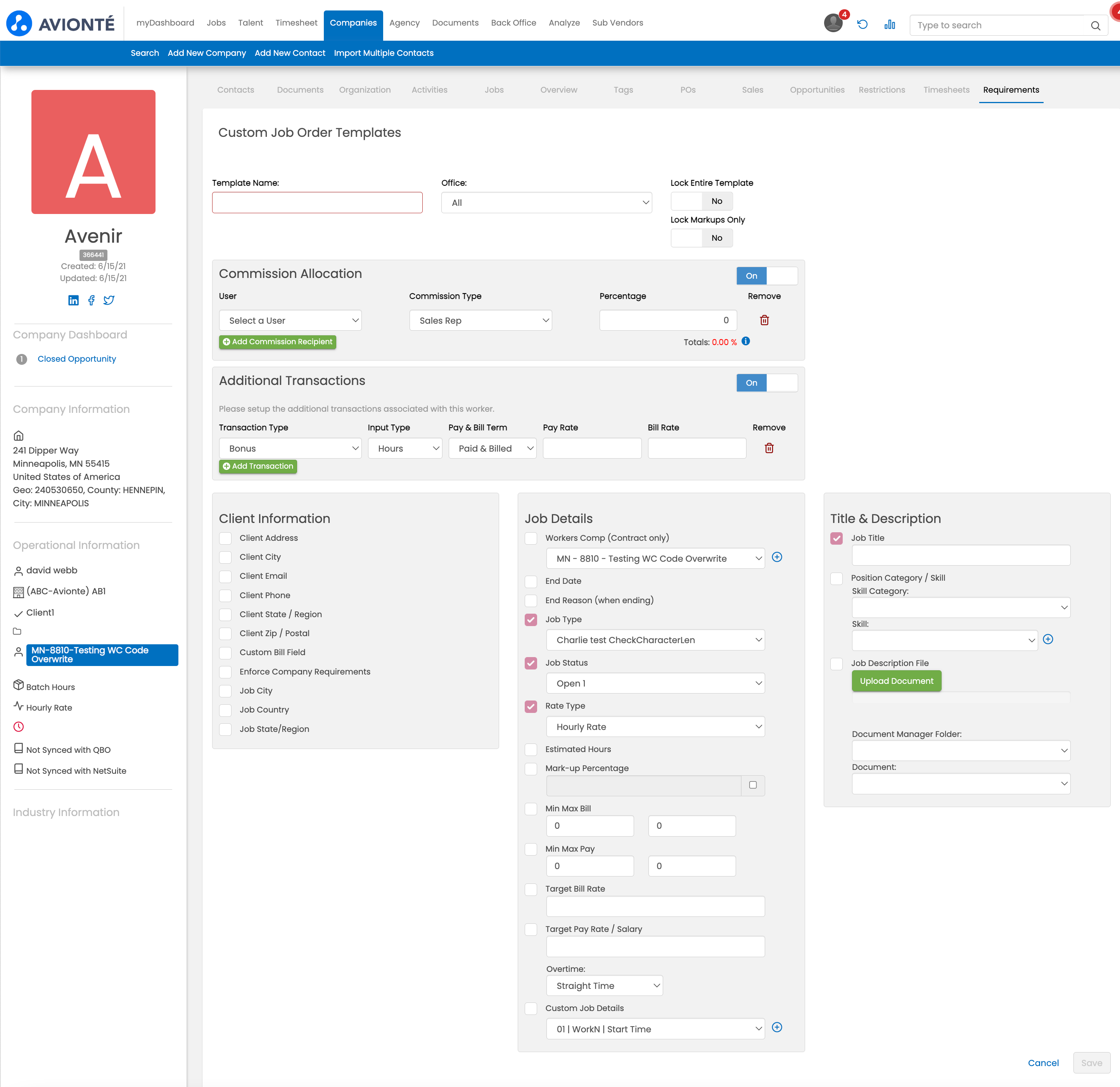Open the bar chart analytics icon in header
This screenshot has width=1120, height=1087.
click(x=889, y=24)
